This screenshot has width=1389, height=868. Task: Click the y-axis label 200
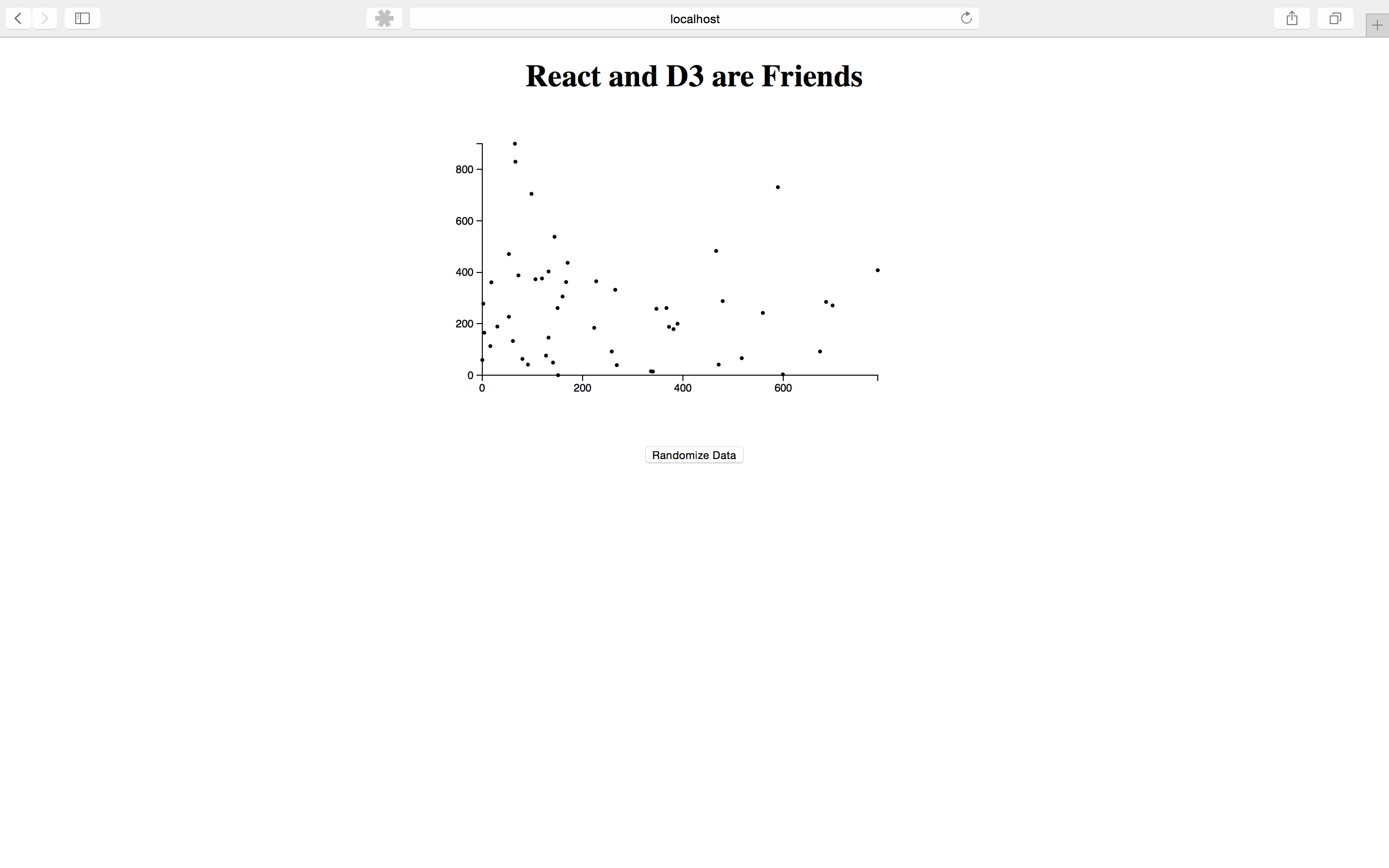point(464,324)
